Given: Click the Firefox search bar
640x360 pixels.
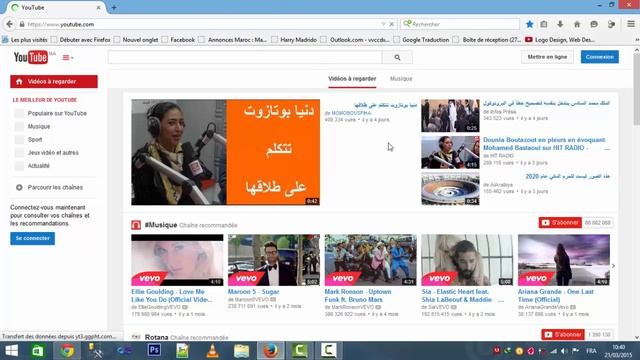Looking at the screenshot, I should tap(460, 24).
